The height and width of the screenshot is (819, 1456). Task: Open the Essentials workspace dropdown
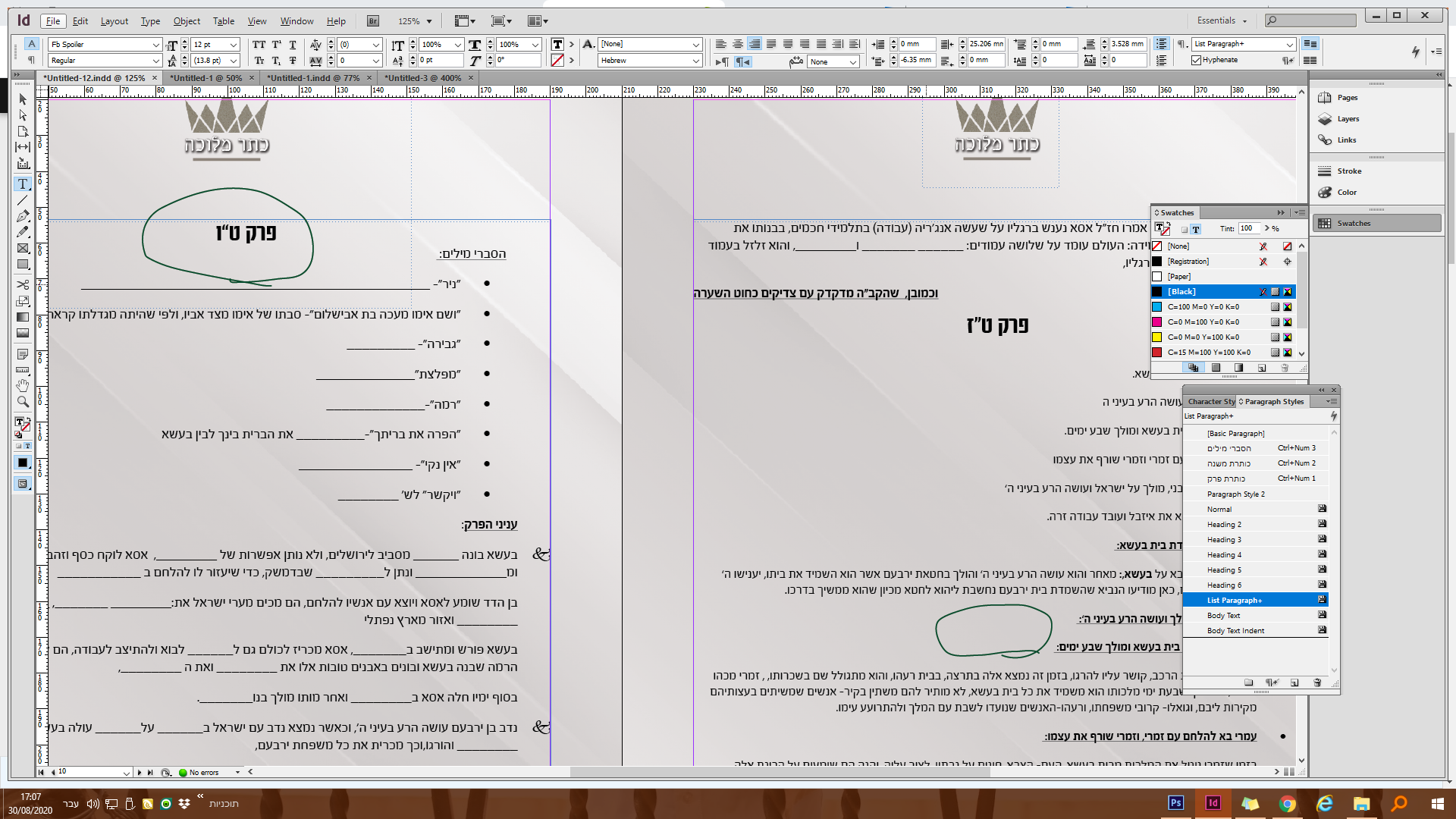coord(1222,20)
